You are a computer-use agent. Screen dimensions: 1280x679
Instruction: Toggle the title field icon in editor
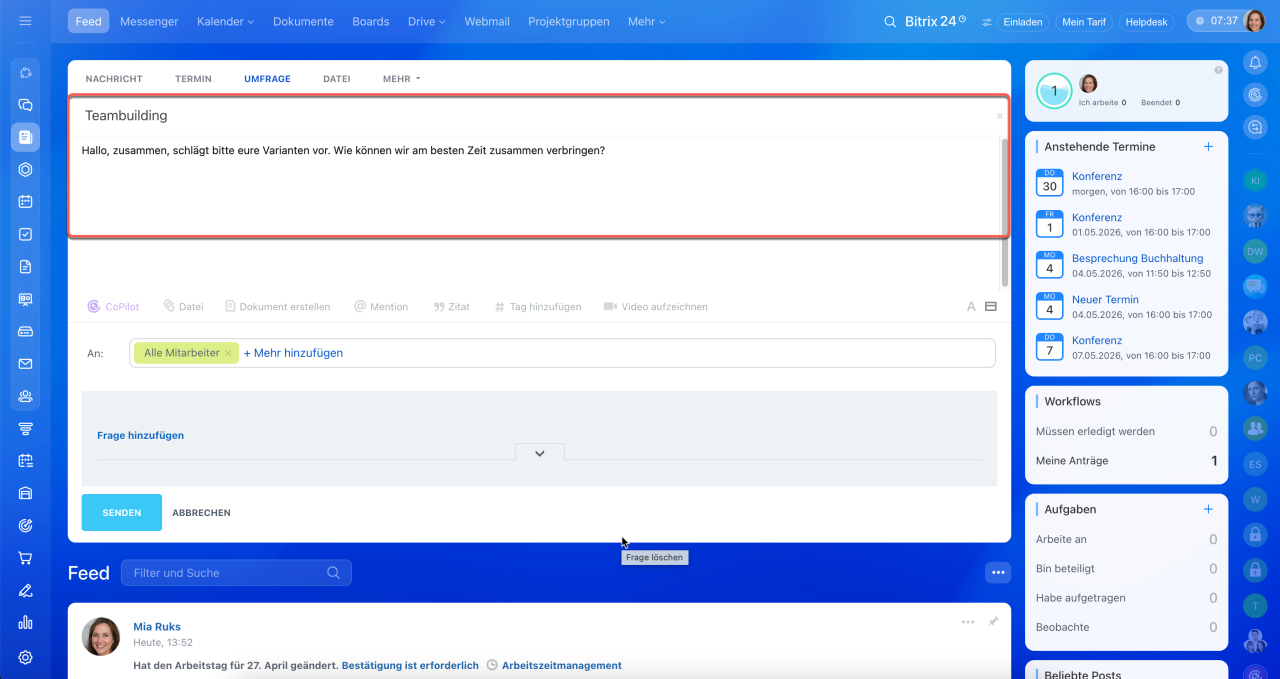(991, 307)
